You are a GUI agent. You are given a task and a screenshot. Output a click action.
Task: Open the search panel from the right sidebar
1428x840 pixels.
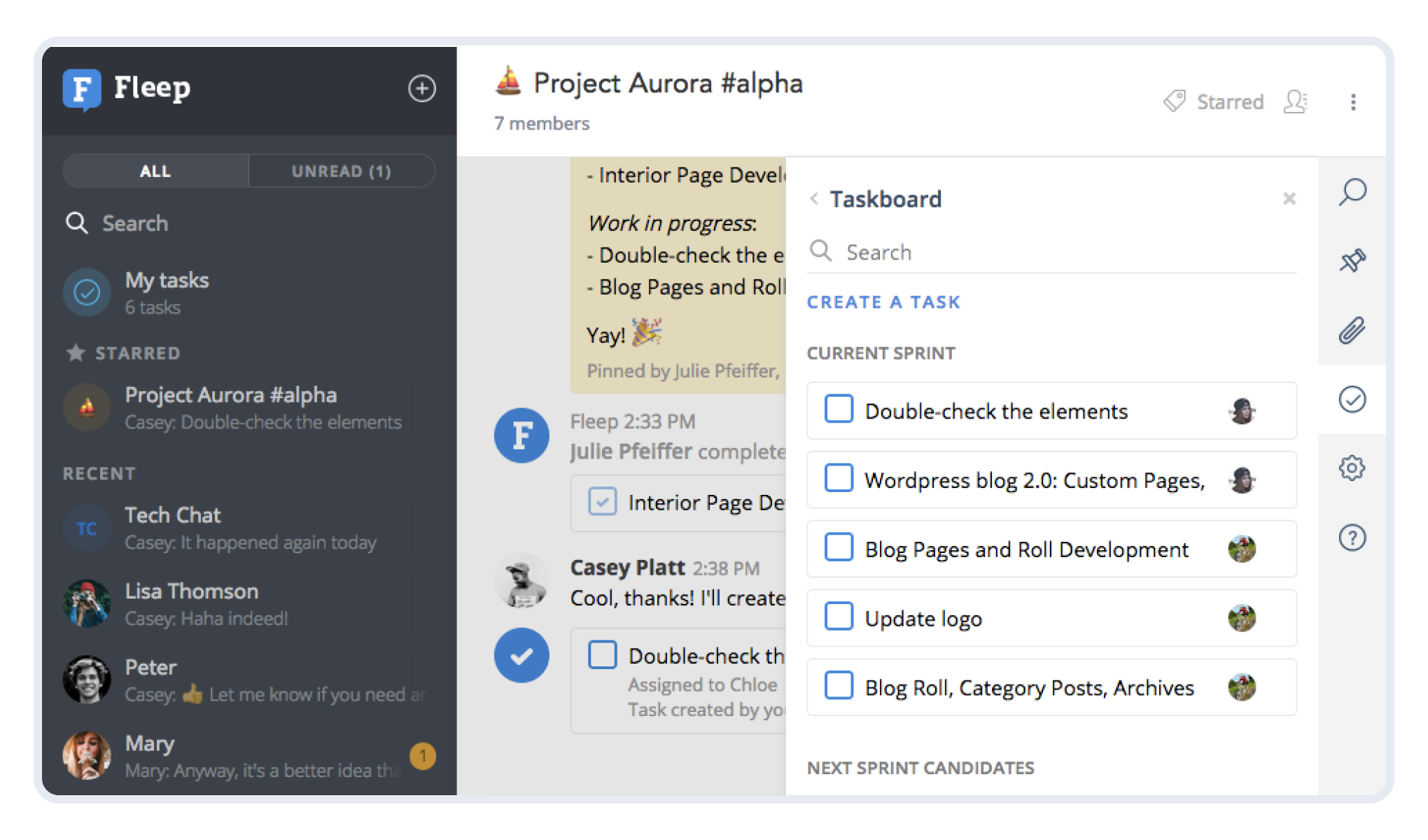pos(1352,192)
